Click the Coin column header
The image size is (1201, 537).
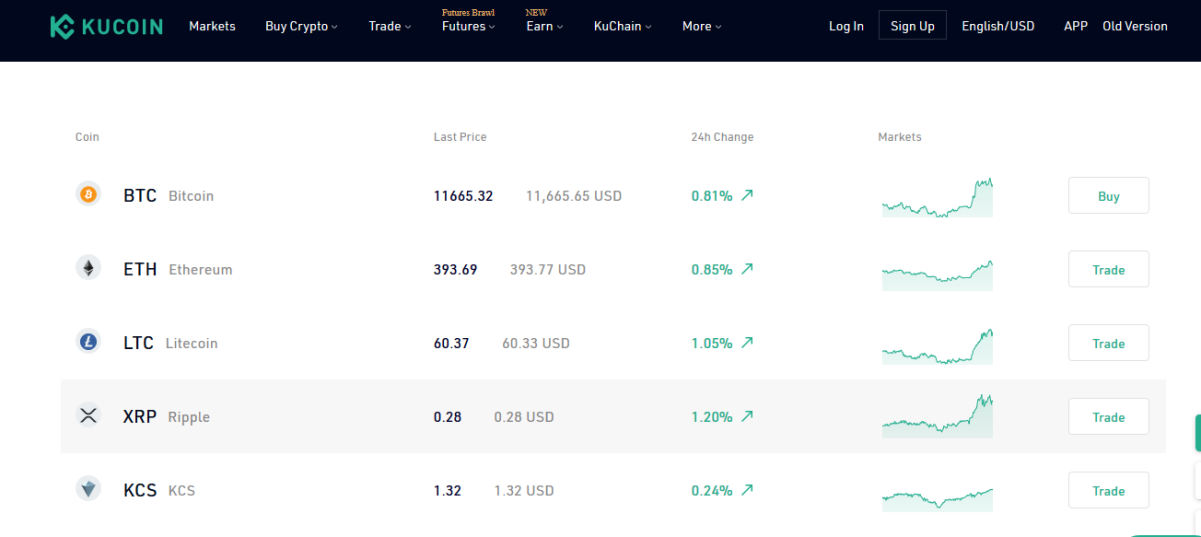click(87, 137)
